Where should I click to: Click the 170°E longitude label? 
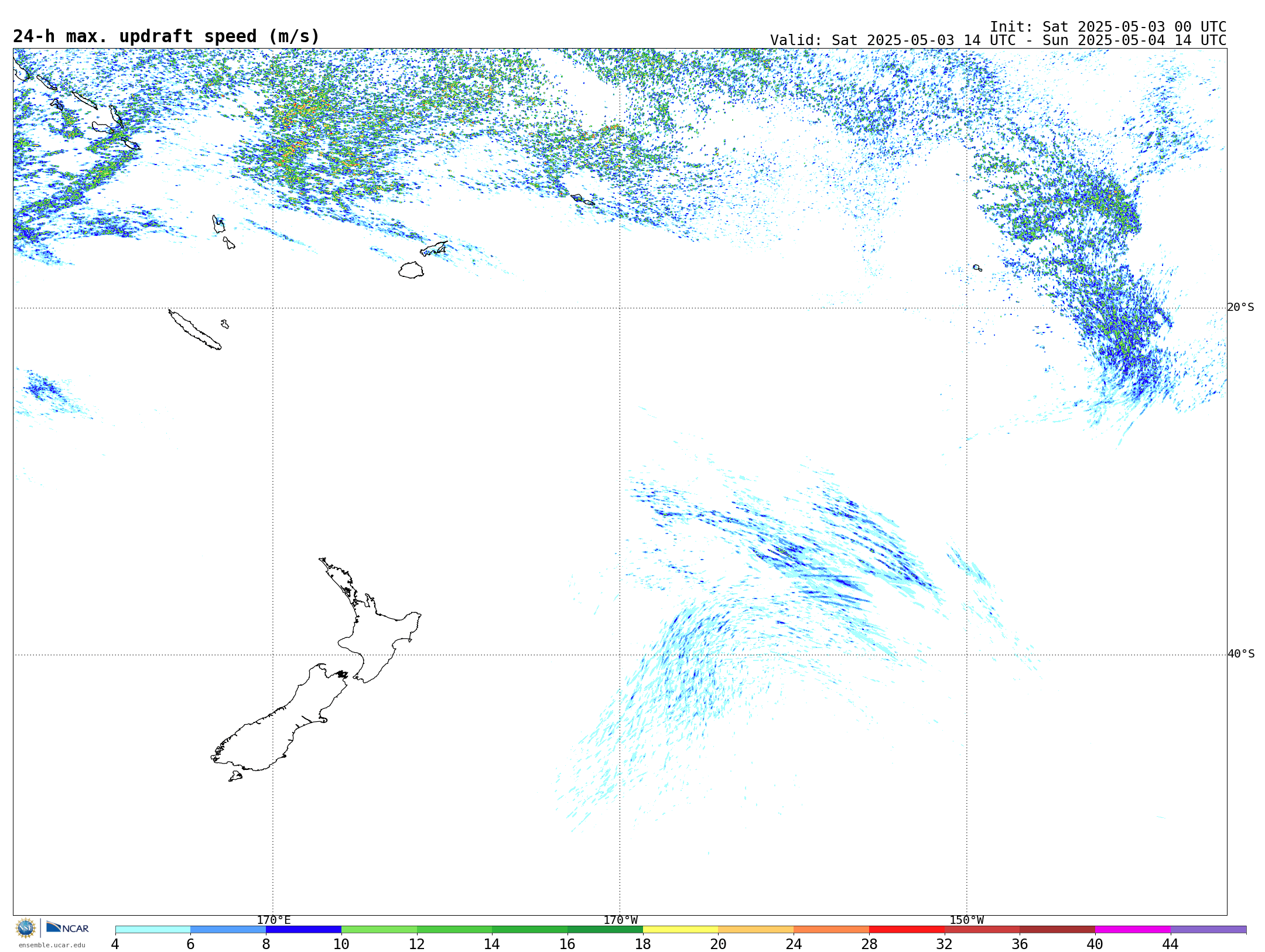273,920
